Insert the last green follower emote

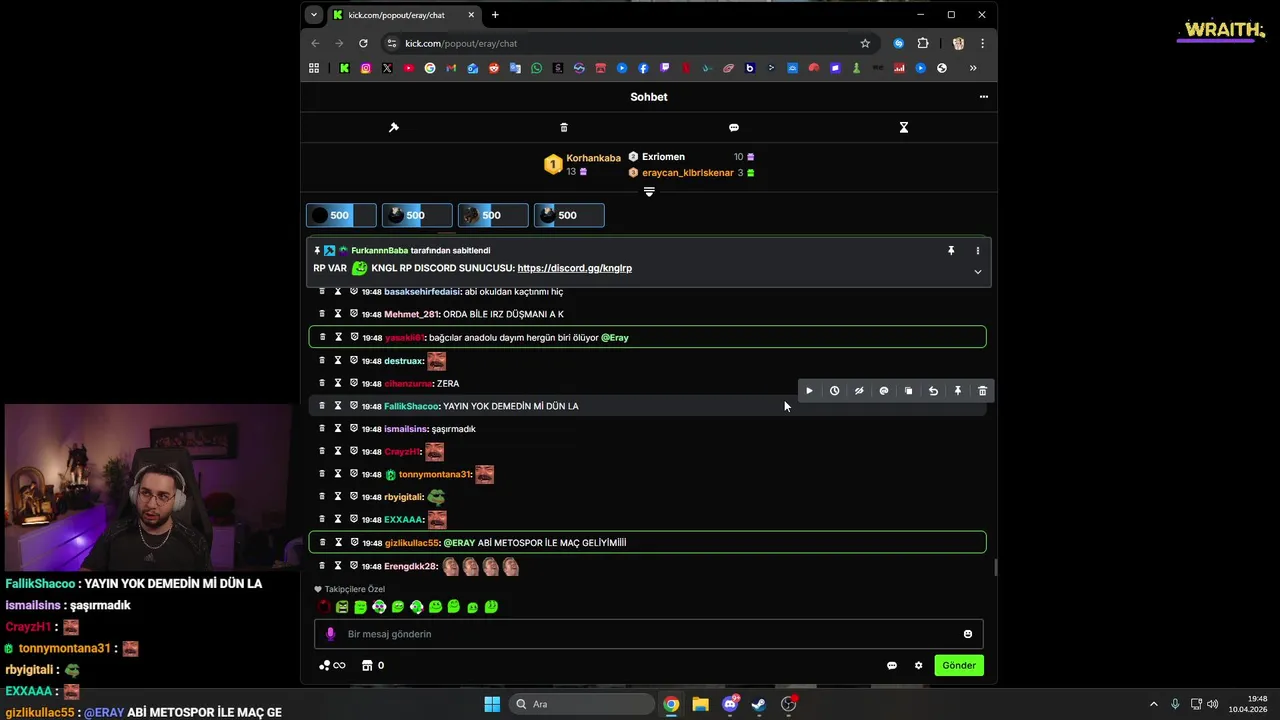tap(492, 606)
